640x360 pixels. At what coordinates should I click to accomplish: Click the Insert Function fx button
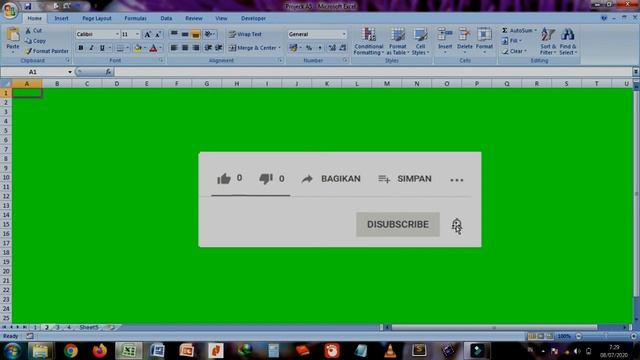[x=108, y=72]
